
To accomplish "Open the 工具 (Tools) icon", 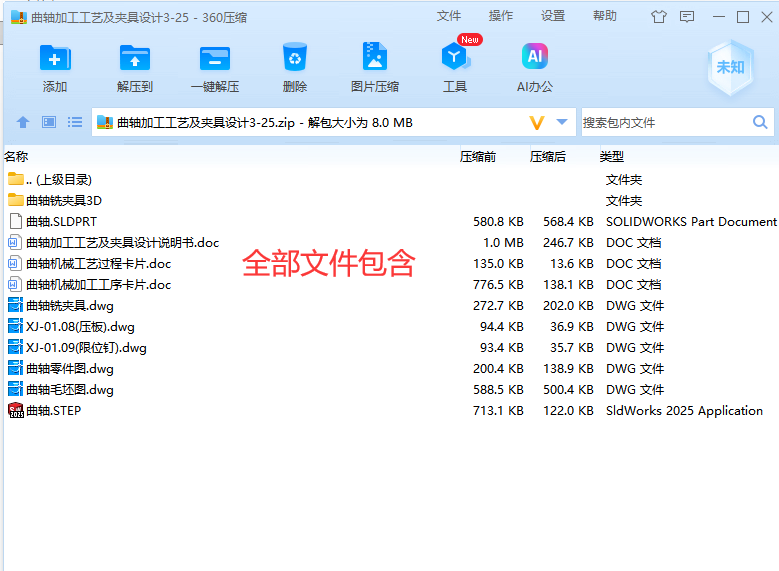I will (x=455, y=56).
